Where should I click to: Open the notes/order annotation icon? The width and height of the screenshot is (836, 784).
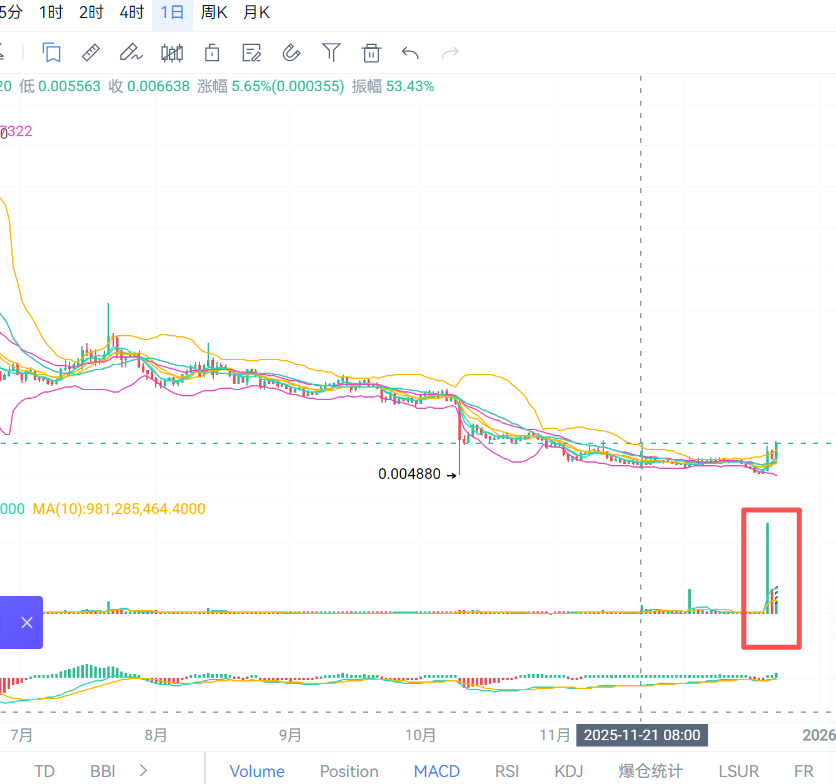pyautogui.click(x=251, y=52)
